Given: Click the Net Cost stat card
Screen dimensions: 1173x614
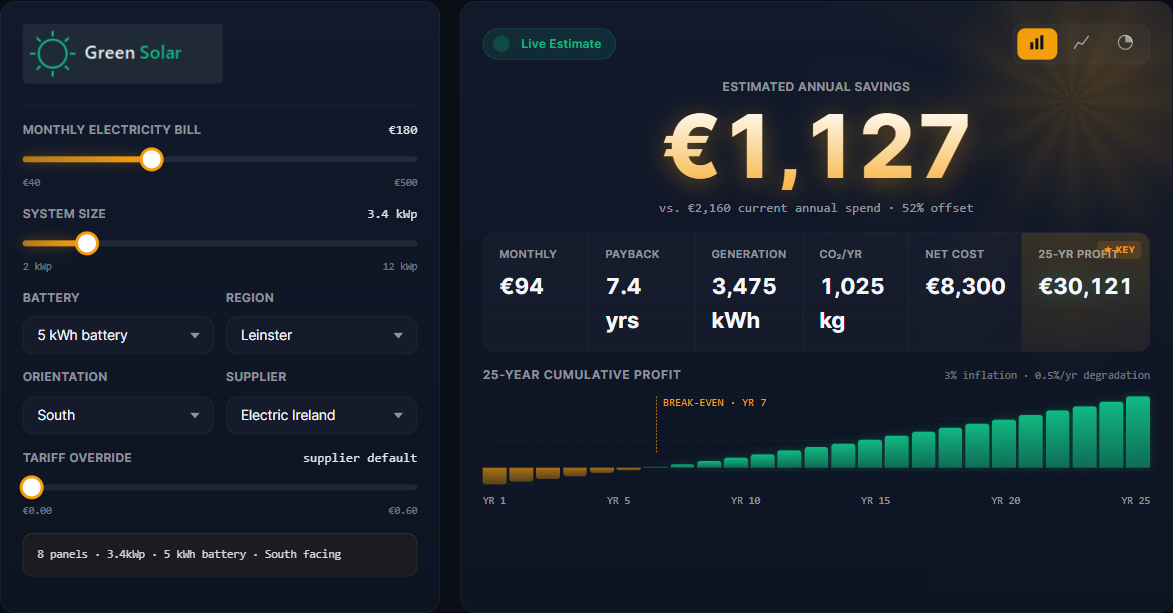Looking at the screenshot, I should pyautogui.click(x=965, y=292).
